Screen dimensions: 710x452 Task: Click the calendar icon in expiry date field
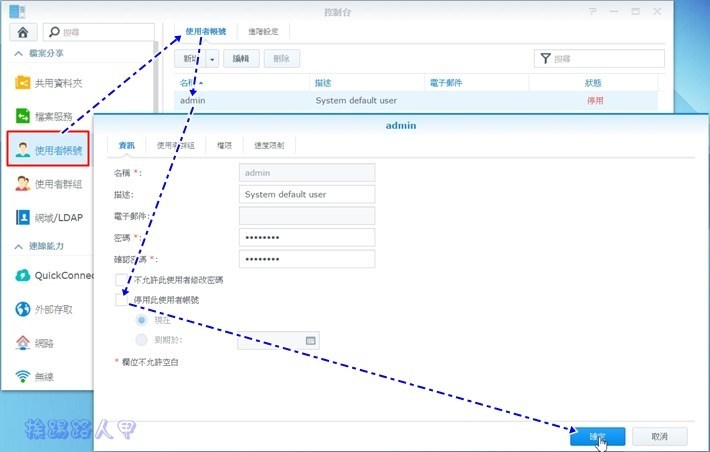pyautogui.click(x=311, y=341)
